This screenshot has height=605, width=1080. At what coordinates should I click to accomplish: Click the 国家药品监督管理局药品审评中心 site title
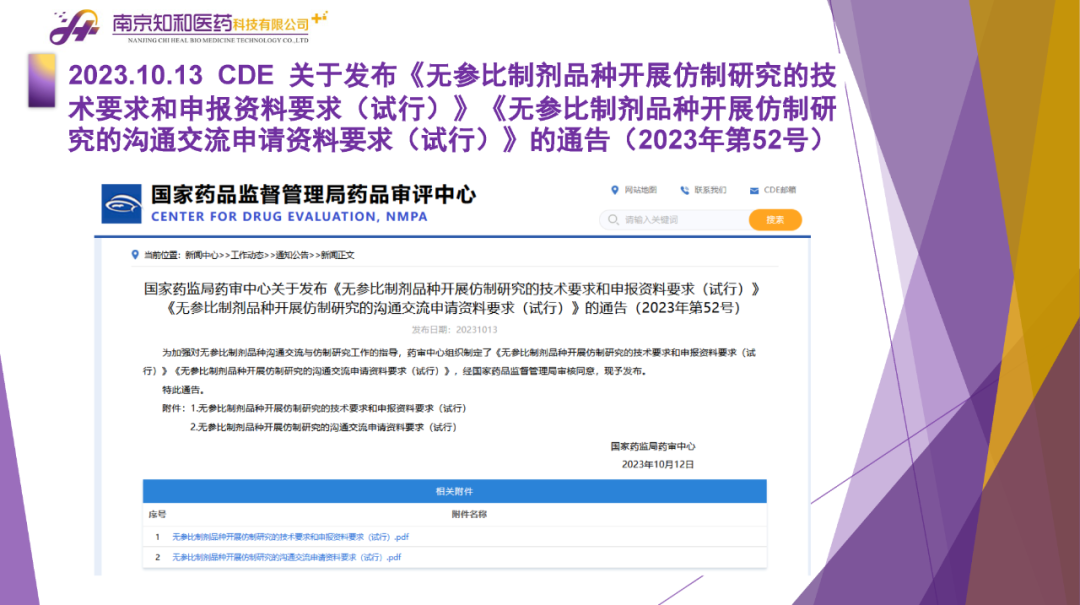(x=313, y=194)
